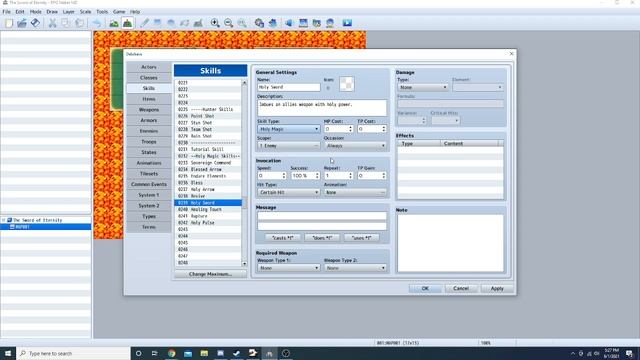Click the Description text box
This screenshot has height=360, width=640.
coord(322,108)
